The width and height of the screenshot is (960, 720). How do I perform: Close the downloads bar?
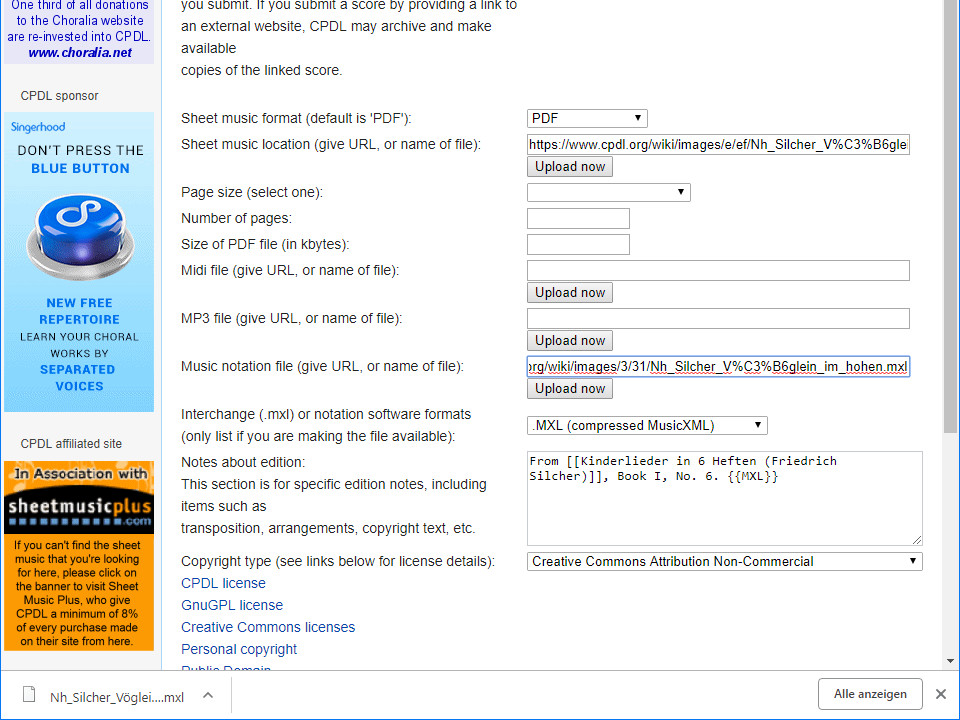(940, 694)
